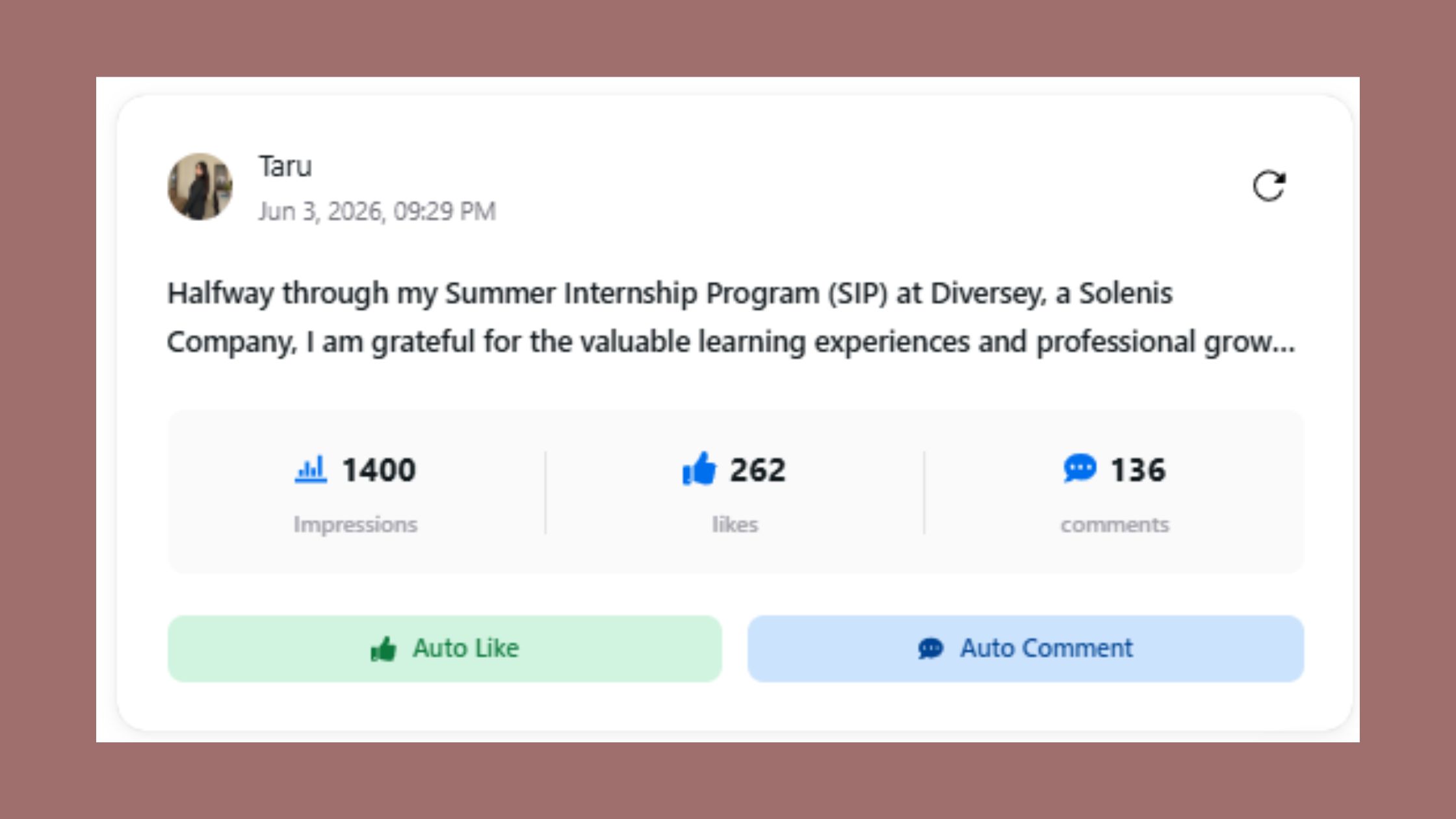The width and height of the screenshot is (1456, 819).
Task: Open the Taru author name
Action: click(x=285, y=166)
